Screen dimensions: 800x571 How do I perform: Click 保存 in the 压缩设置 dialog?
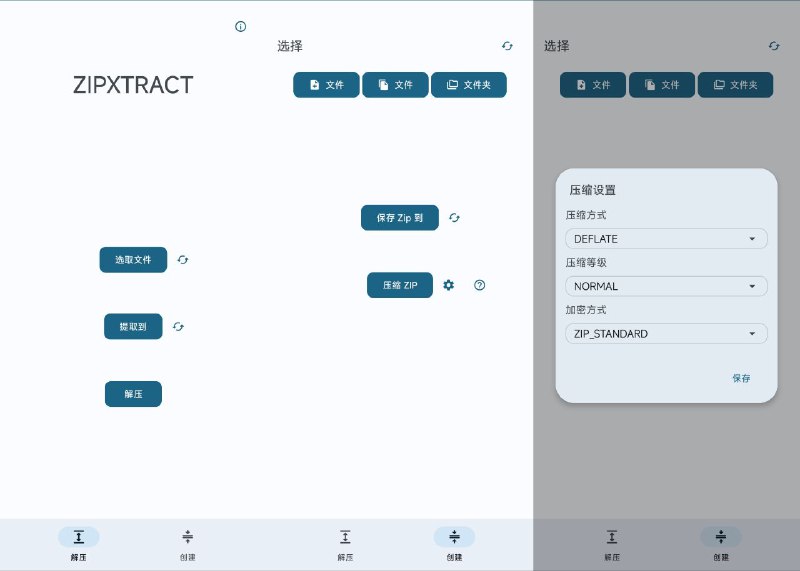(741, 378)
